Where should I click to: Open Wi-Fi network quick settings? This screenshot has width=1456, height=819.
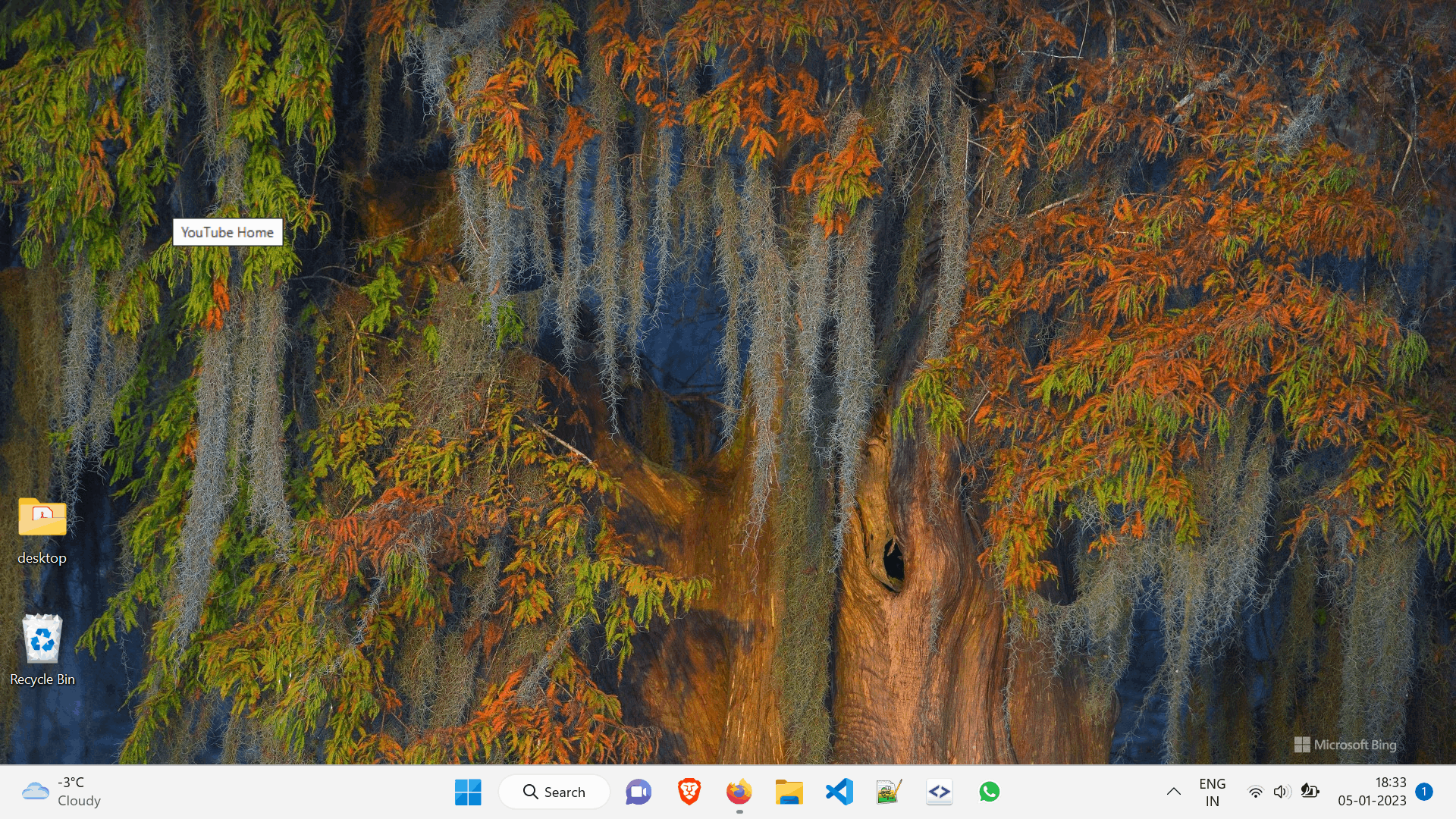point(1255,792)
